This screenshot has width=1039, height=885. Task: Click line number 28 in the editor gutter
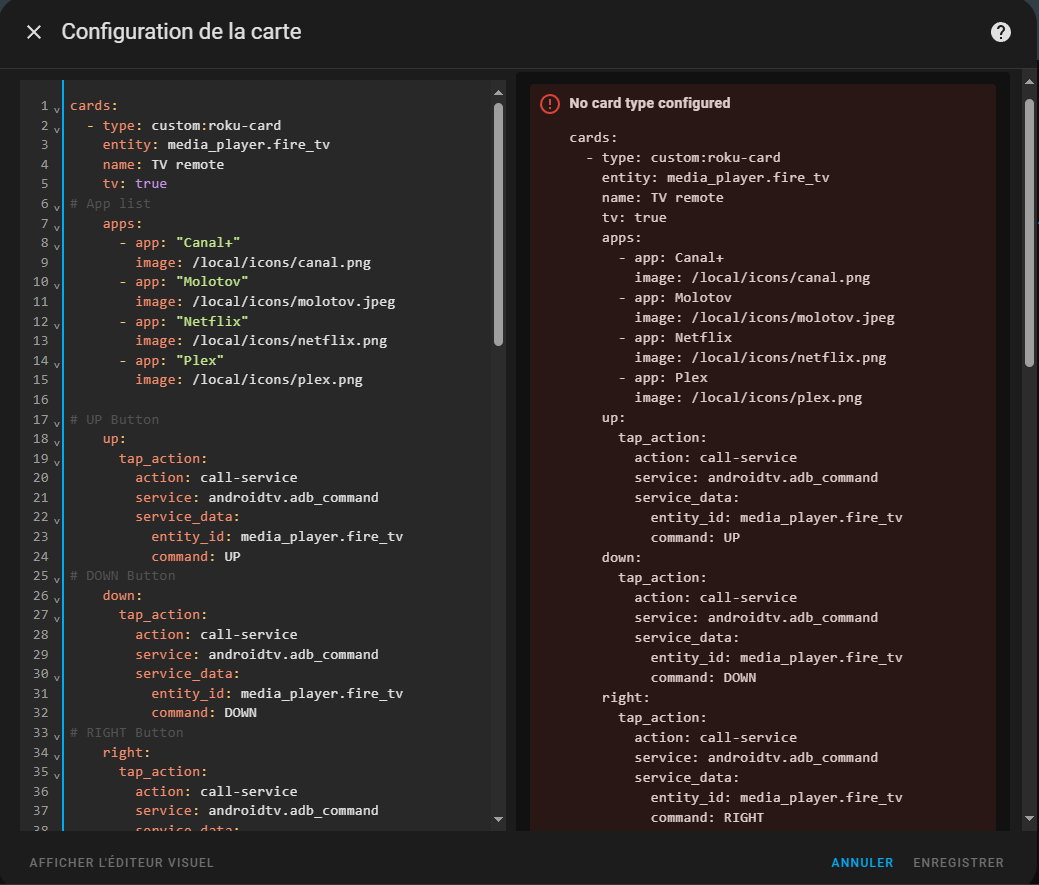40,635
